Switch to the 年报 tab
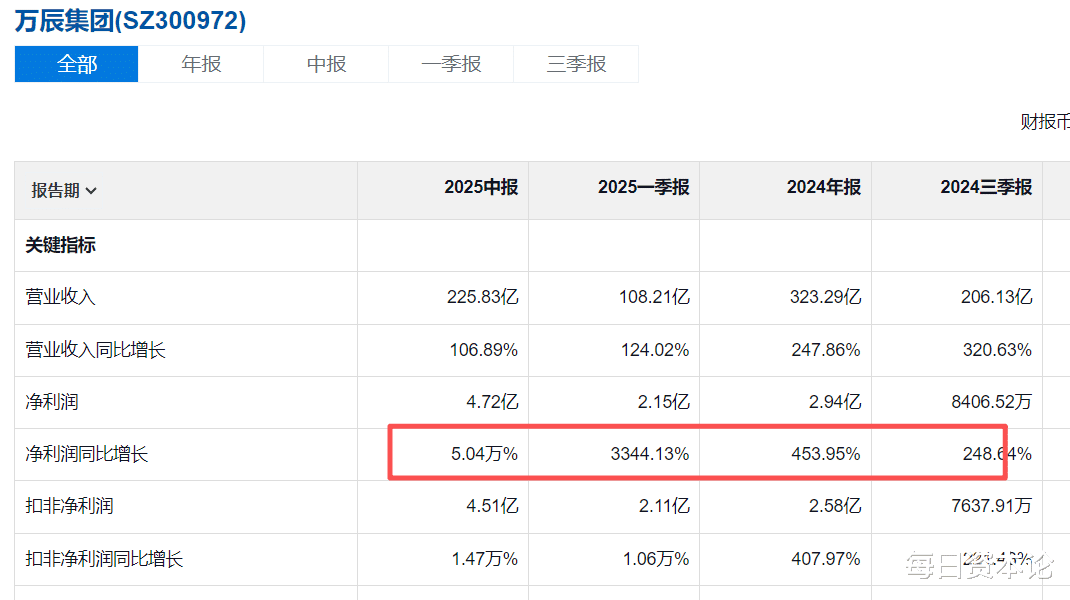The height and width of the screenshot is (600, 1070). coord(201,64)
